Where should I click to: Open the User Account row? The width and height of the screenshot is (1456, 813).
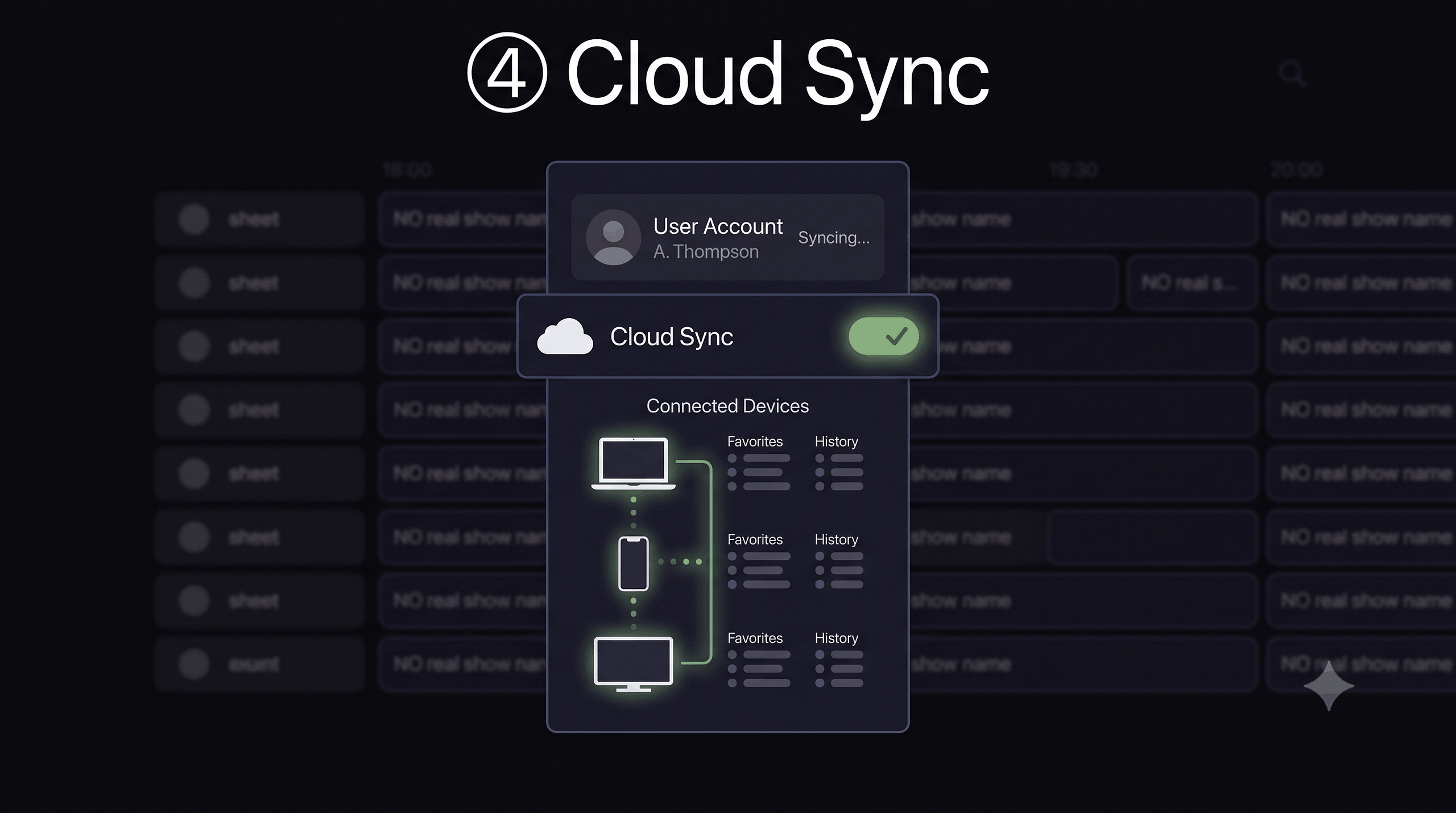pos(727,237)
